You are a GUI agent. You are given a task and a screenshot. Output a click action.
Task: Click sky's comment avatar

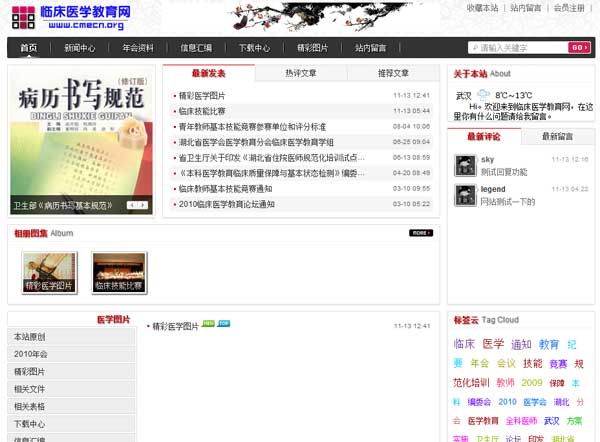coord(464,165)
